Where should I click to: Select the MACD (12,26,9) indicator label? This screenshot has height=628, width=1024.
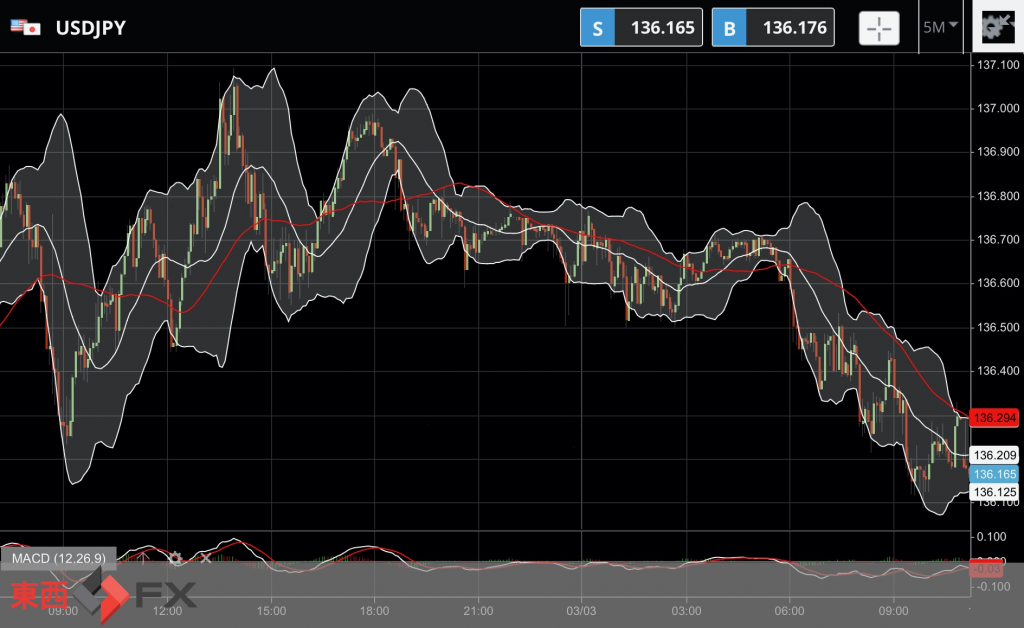pos(59,558)
